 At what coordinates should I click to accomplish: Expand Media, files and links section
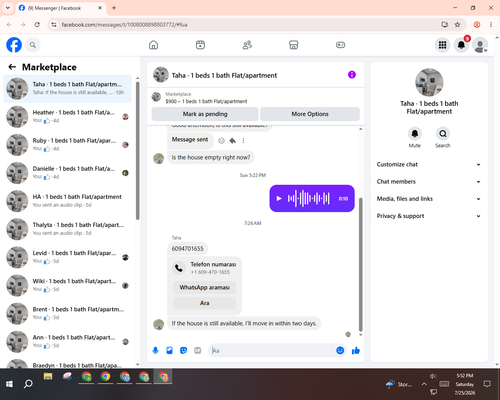pos(429,199)
